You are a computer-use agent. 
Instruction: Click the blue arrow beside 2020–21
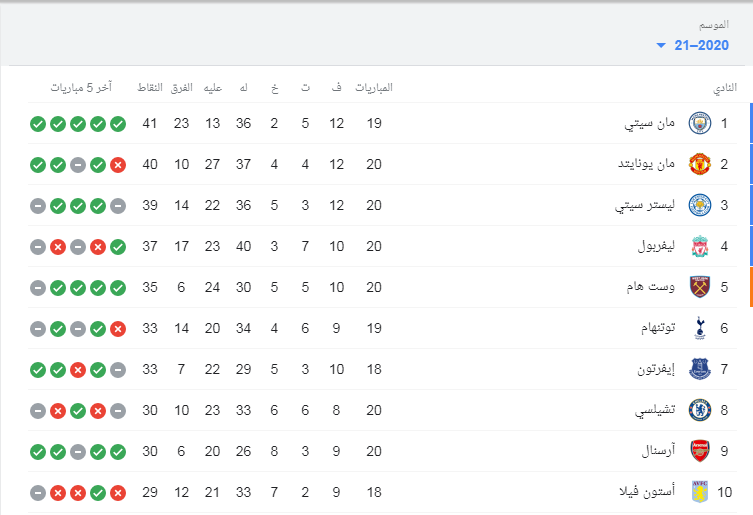[661, 46]
